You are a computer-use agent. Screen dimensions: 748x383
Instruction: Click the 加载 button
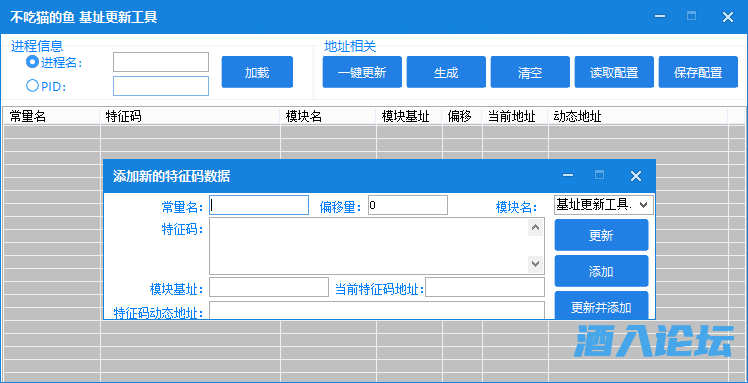coord(257,72)
